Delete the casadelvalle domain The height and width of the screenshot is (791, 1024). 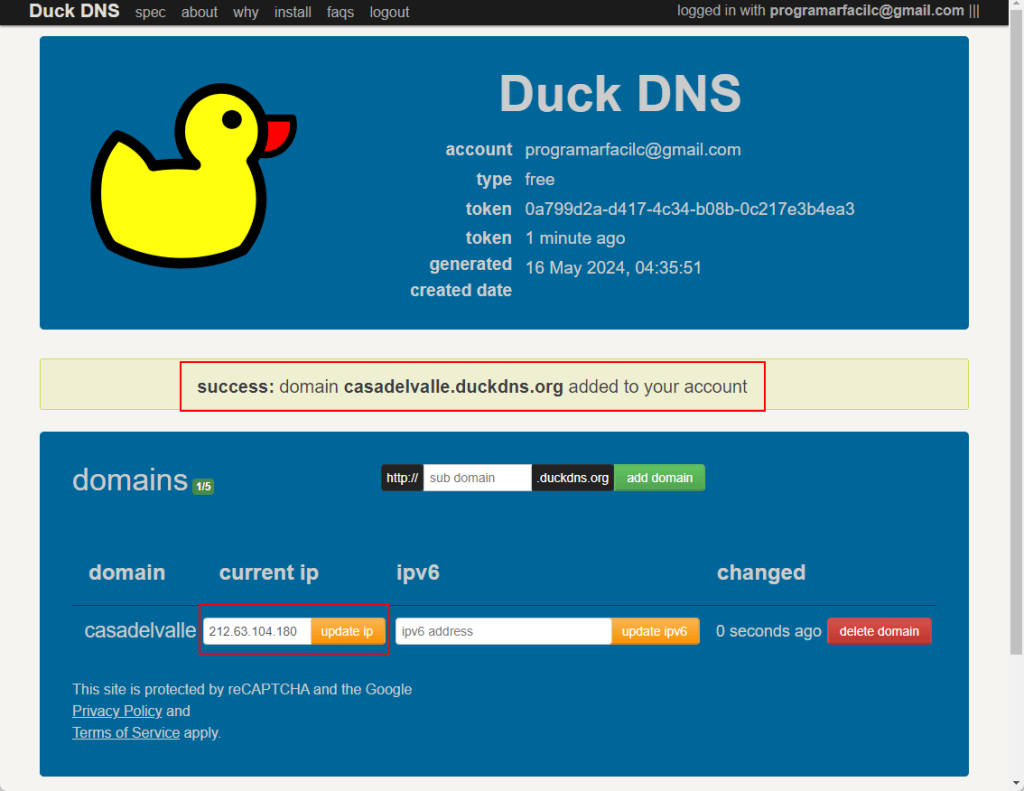pos(879,631)
